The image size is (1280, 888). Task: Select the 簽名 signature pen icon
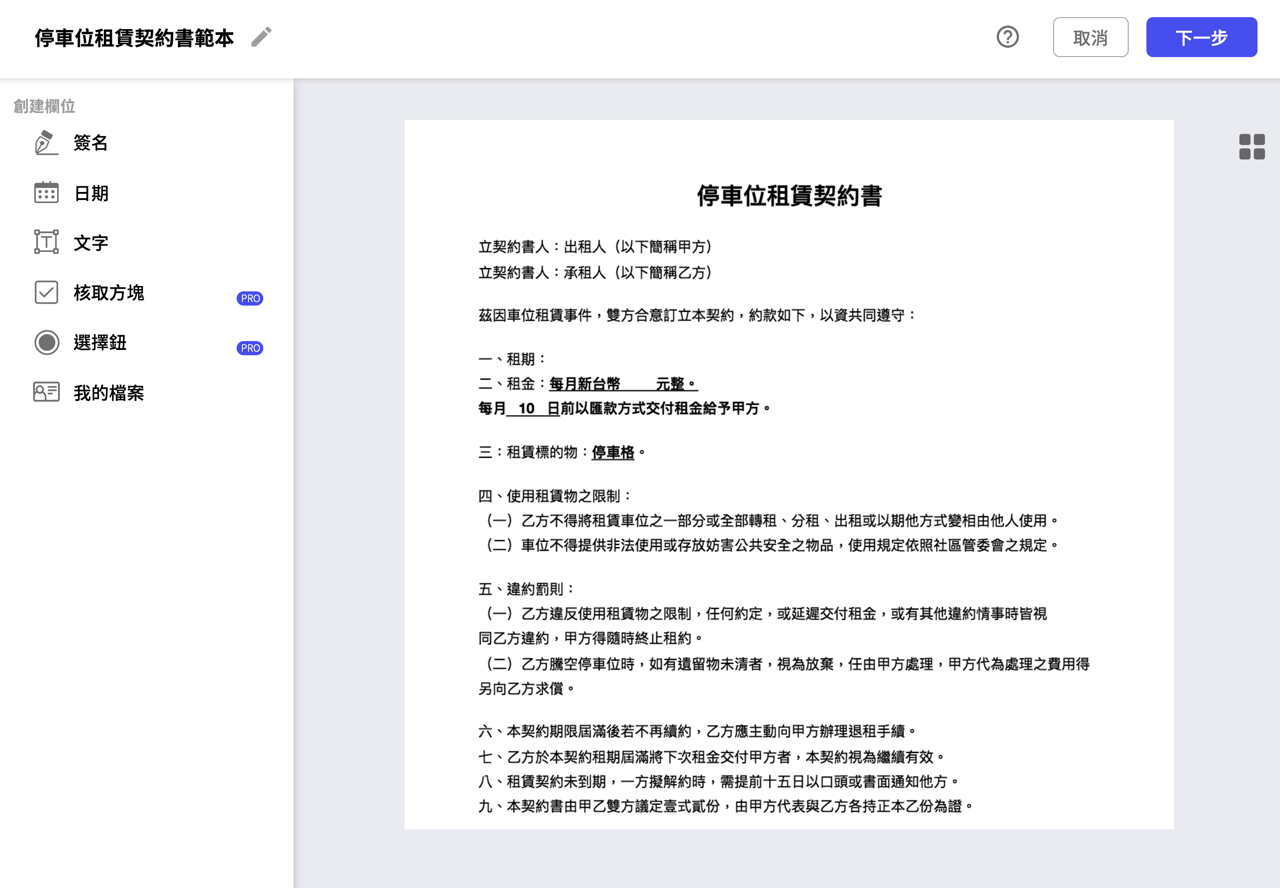pyautogui.click(x=46, y=143)
